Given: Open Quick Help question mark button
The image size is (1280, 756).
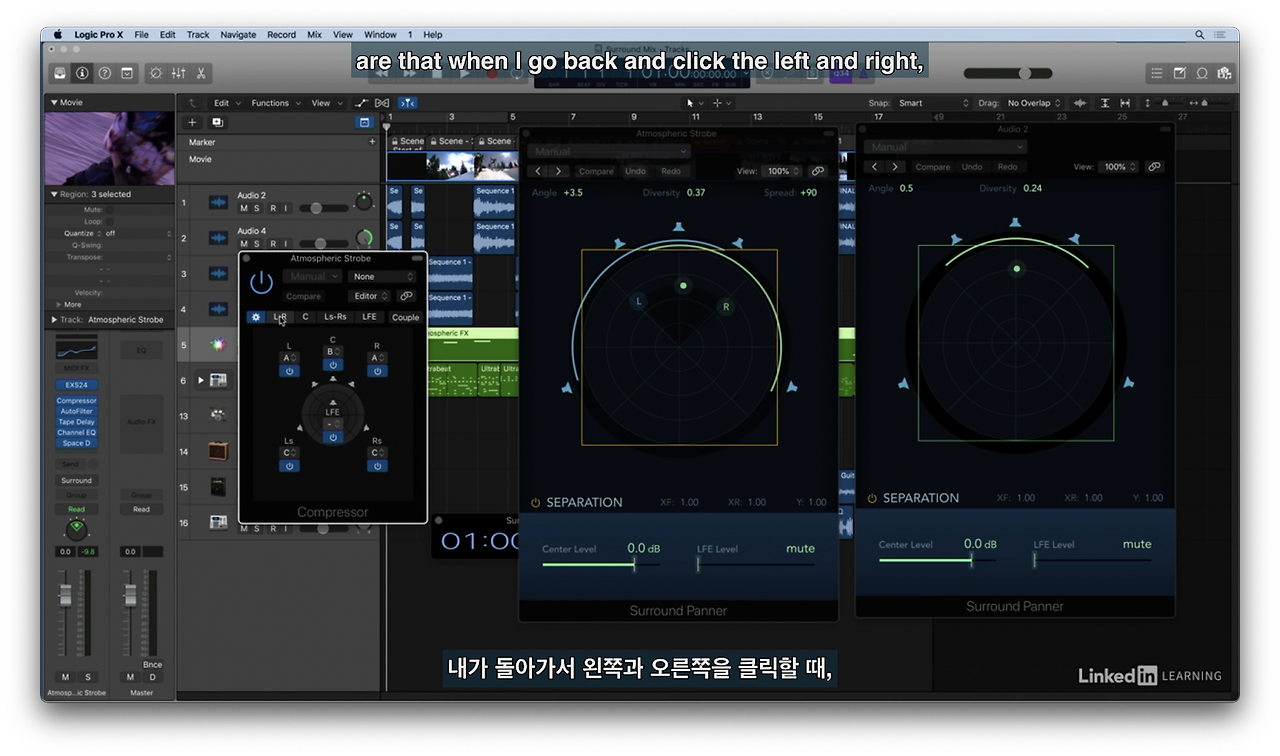Looking at the screenshot, I should pos(105,73).
